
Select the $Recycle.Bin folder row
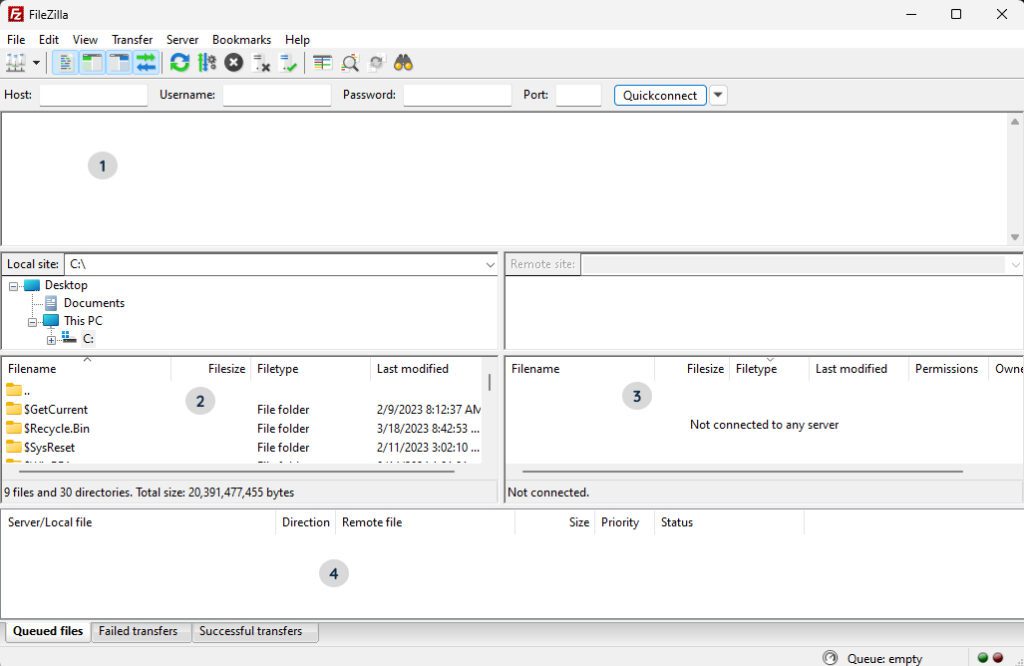click(242, 428)
